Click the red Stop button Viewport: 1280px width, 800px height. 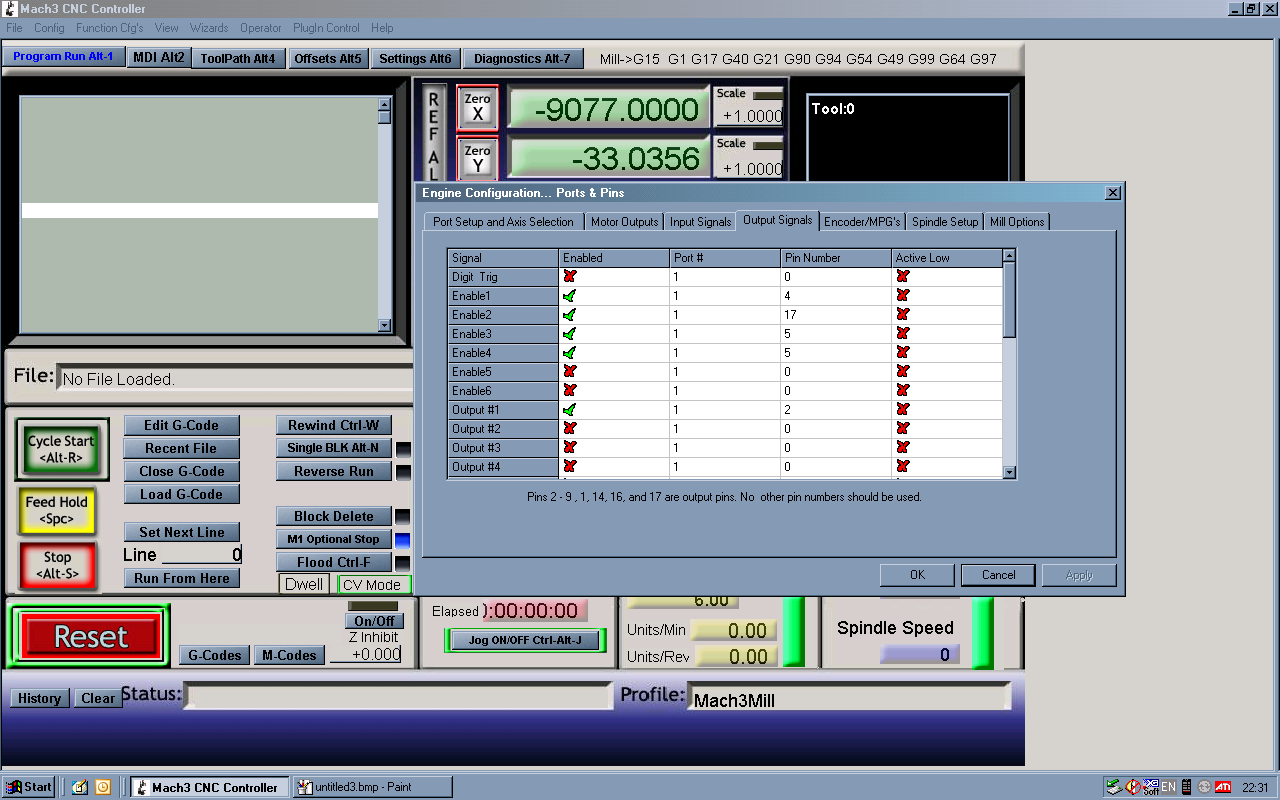[57, 565]
